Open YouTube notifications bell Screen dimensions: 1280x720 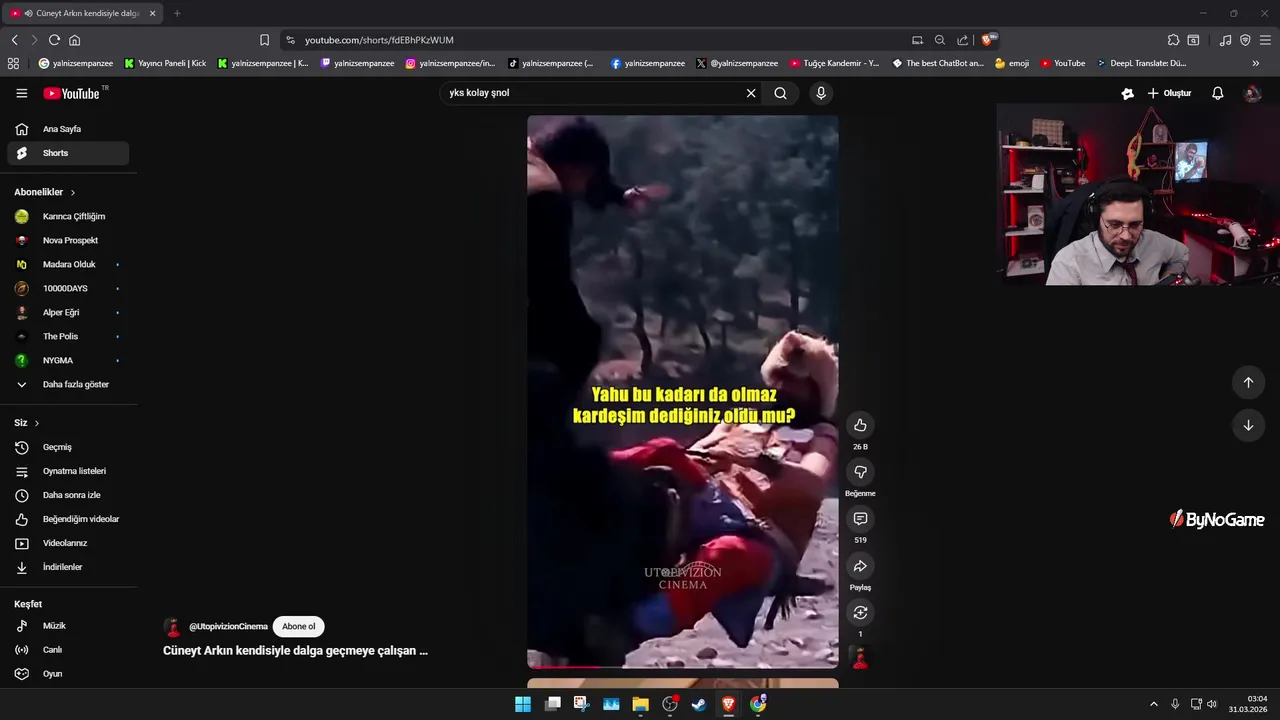[1217, 93]
